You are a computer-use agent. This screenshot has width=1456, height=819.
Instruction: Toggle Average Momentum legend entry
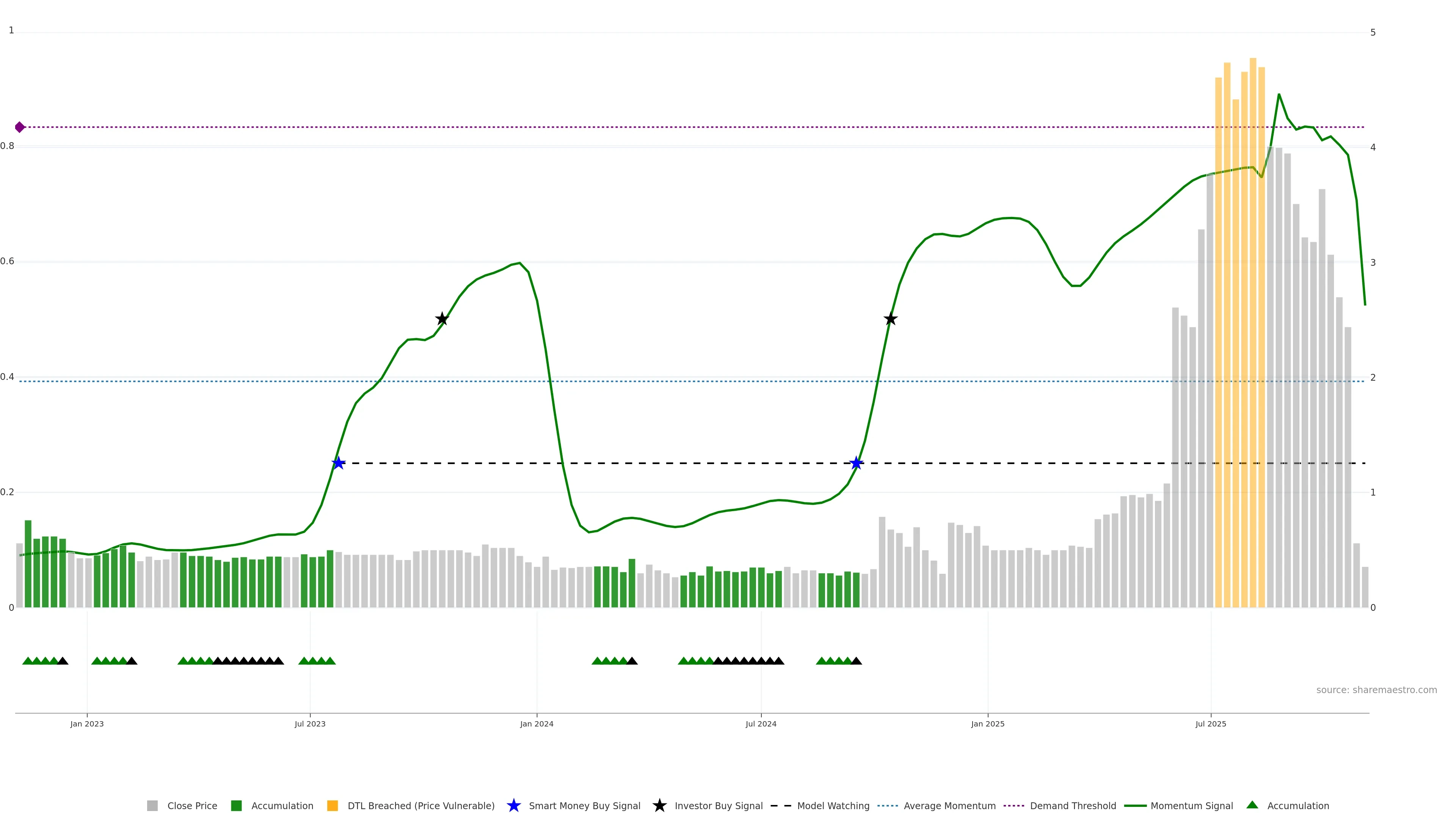pyautogui.click(x=949, y=805)
